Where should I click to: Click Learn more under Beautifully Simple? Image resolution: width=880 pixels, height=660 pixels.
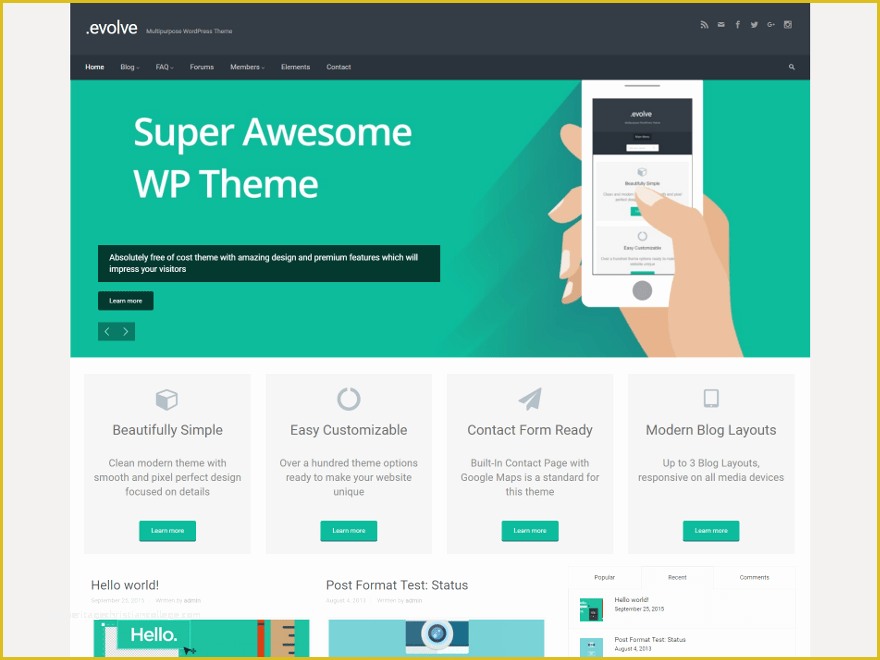point(167,531)
